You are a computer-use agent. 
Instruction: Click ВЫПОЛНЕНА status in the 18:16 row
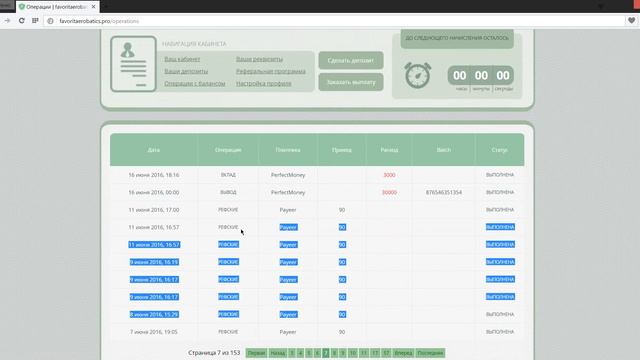(x=500, y=175)
